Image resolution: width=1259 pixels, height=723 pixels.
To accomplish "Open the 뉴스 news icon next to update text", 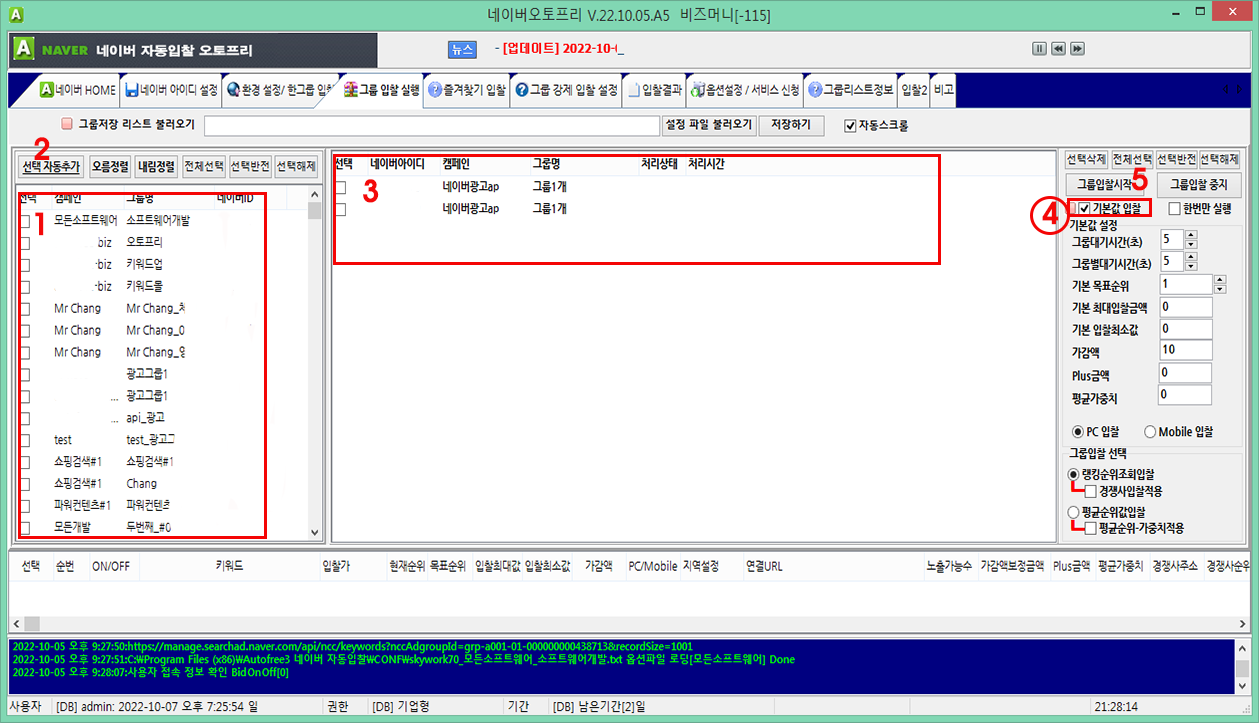I will coord(462,49).
